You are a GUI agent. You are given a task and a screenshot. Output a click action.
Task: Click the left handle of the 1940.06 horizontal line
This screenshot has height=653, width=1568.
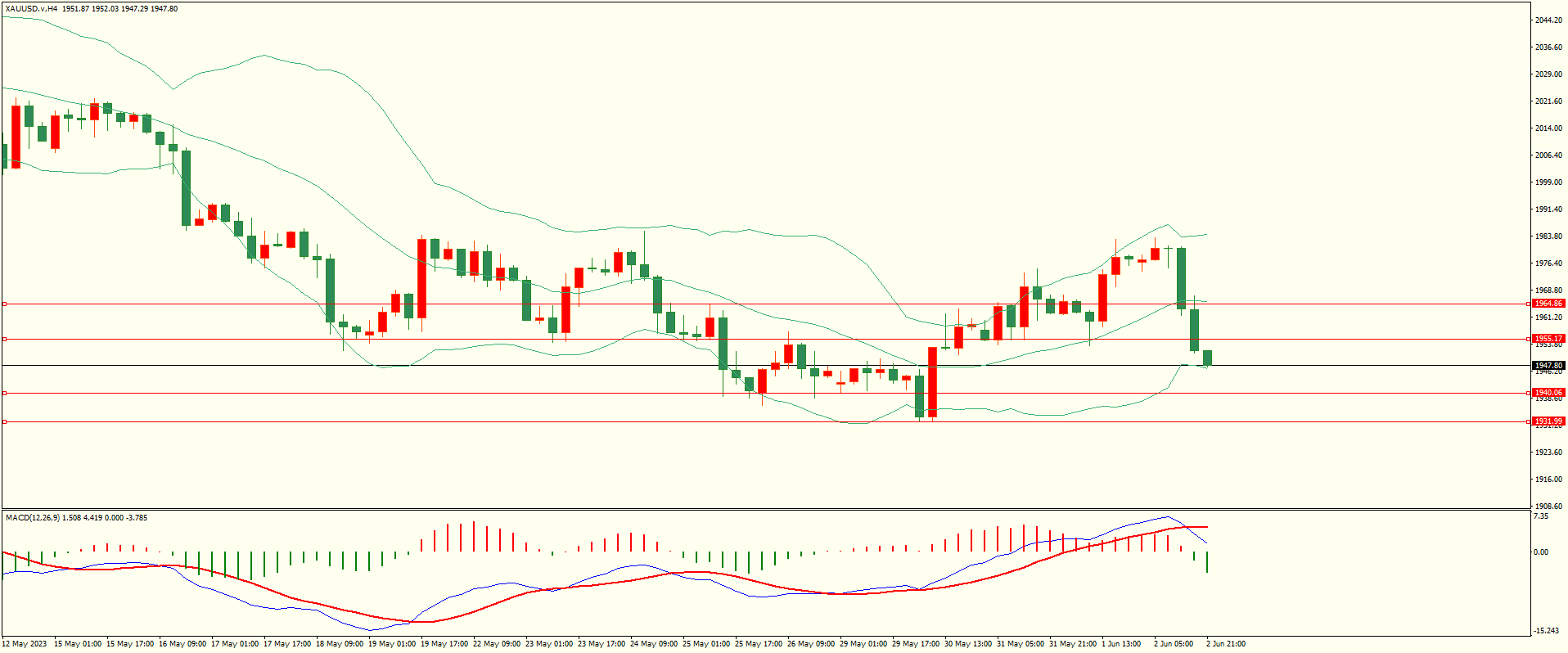tap(4, 394)
